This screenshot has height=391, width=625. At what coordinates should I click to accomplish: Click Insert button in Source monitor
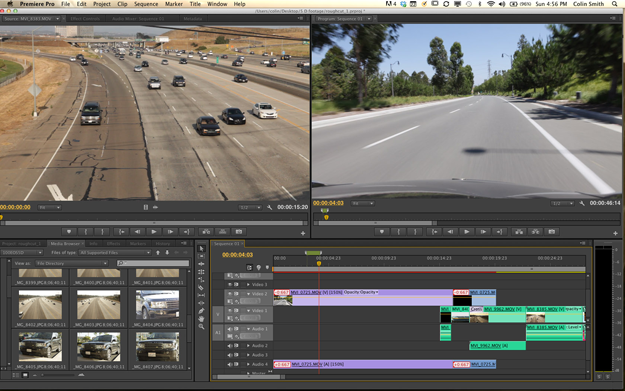click(206, 232)
